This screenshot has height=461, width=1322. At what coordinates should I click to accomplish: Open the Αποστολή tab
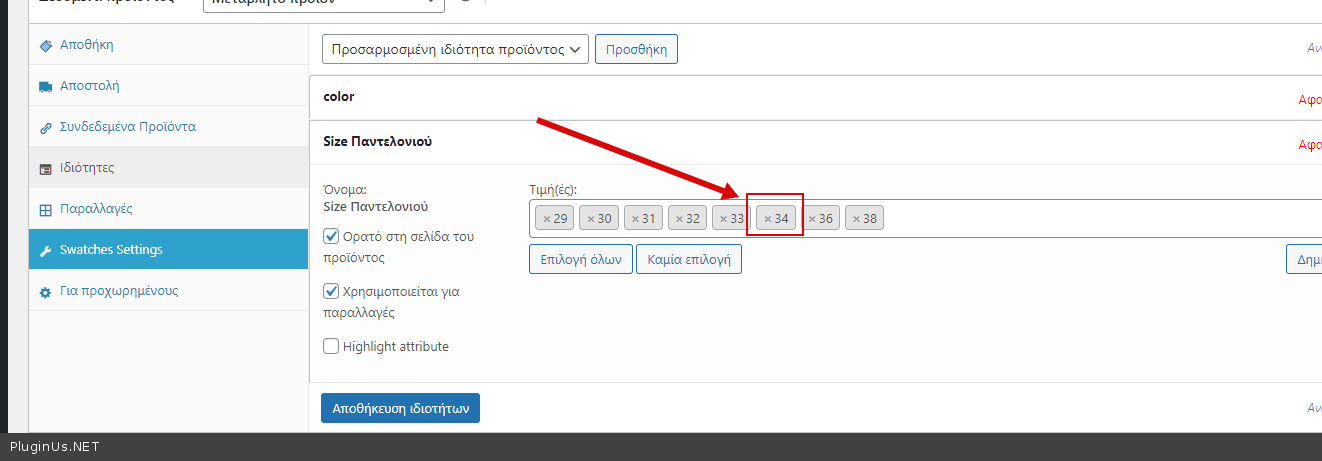[168, 86]
